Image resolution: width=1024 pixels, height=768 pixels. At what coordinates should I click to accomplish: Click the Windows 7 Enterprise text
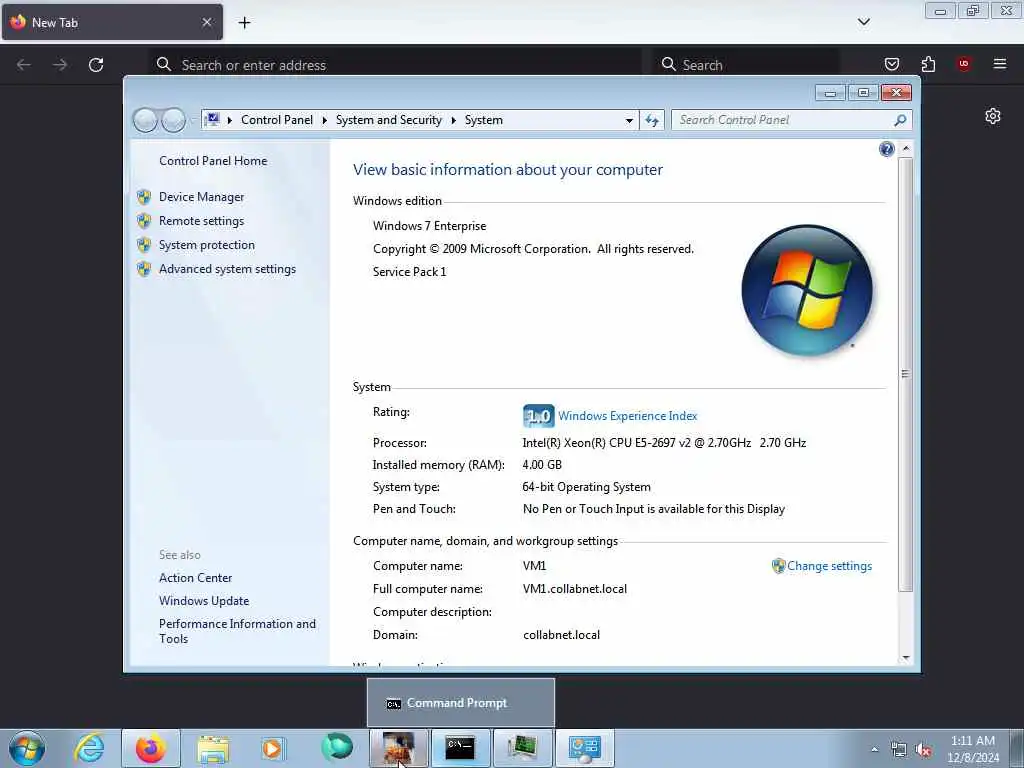430,226
